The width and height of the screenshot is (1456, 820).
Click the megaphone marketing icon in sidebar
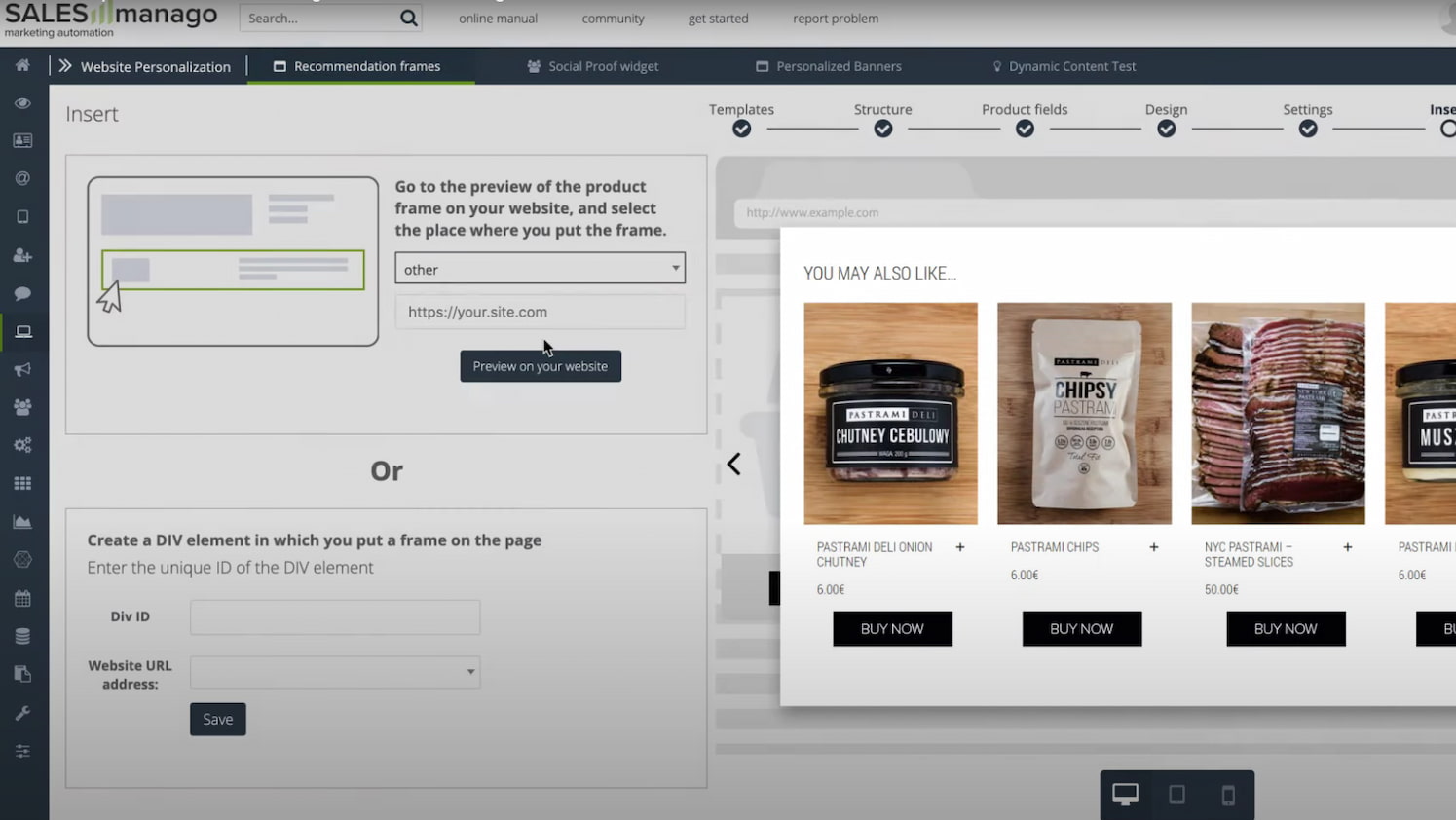coord(23,368)
